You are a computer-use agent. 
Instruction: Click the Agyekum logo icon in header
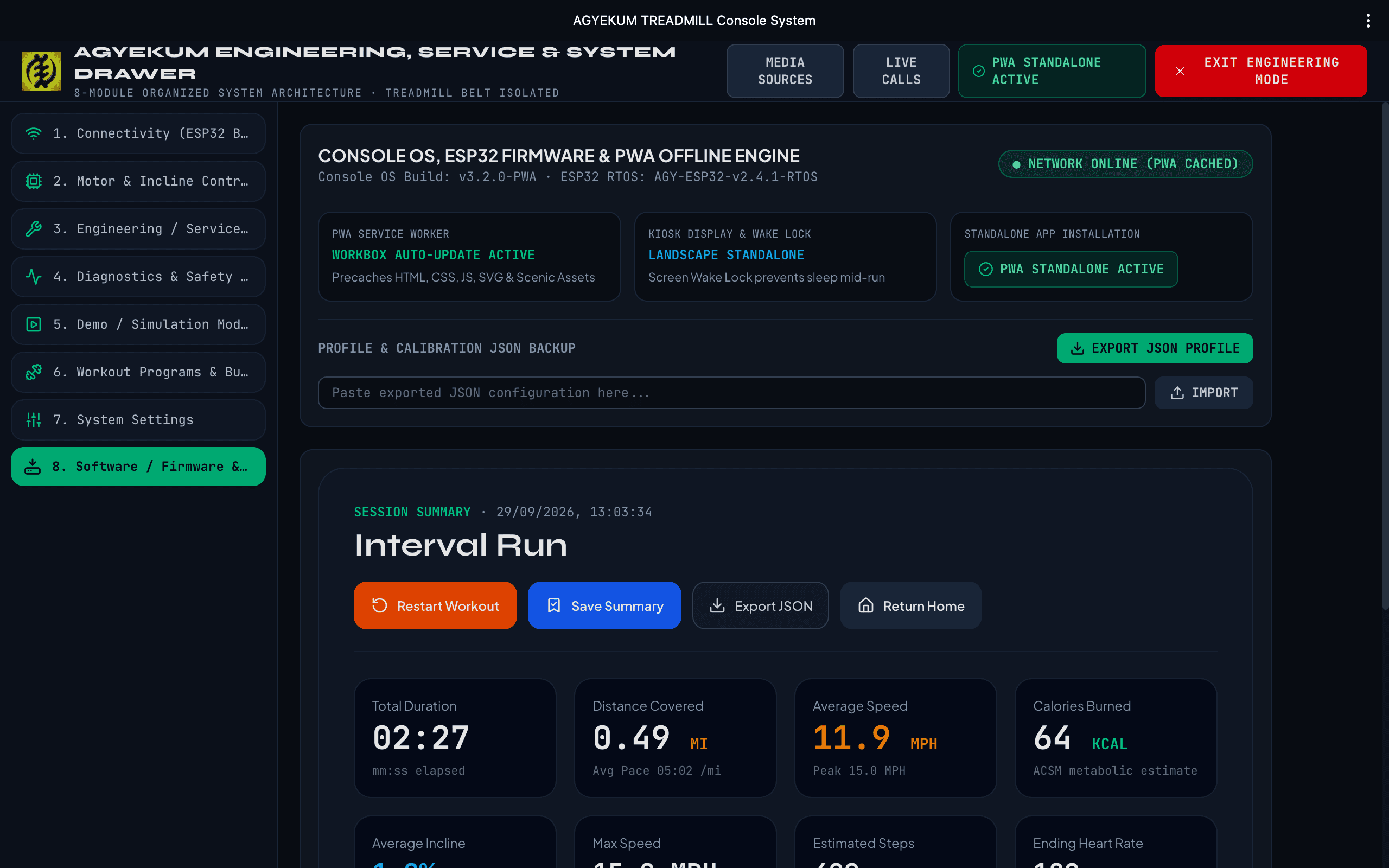click(41, 71)
